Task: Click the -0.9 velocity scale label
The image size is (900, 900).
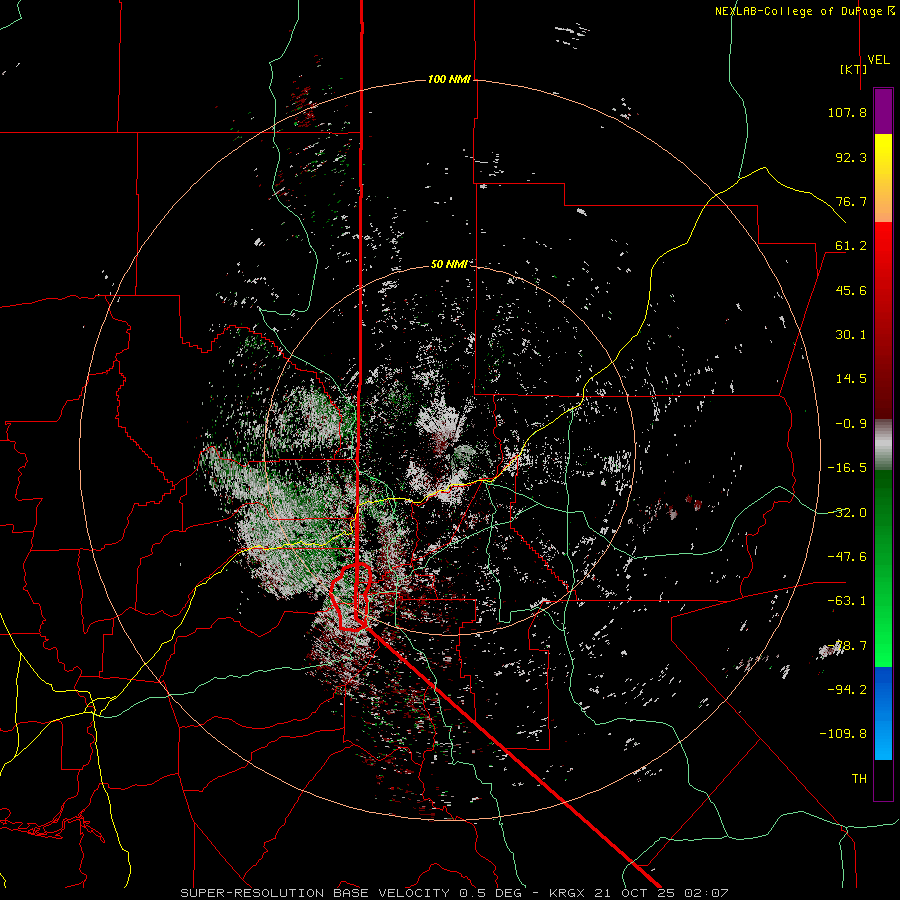Action: pos(851,424)
